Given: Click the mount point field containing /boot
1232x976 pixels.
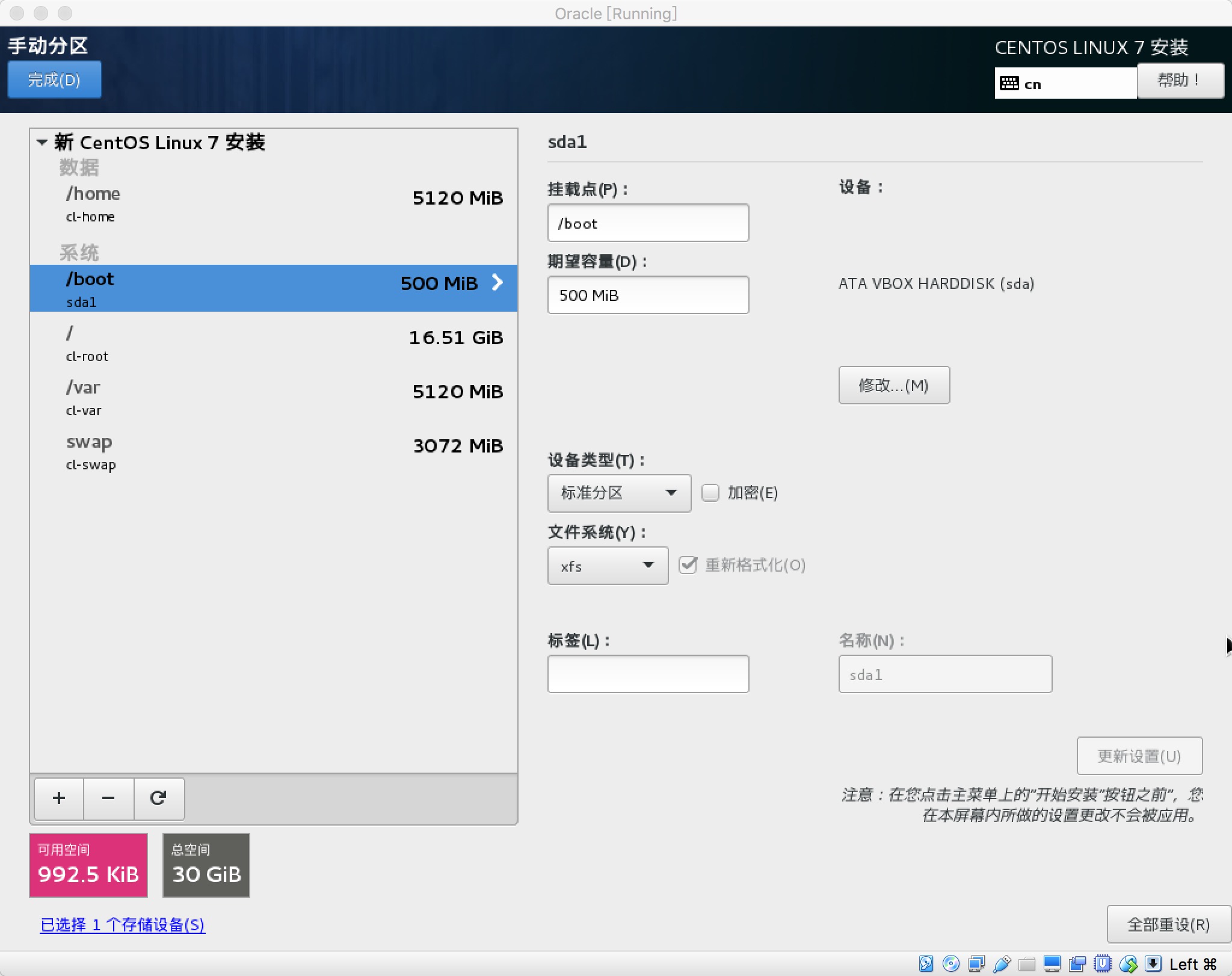Looking at the screenshot, I should coord(648,223).
